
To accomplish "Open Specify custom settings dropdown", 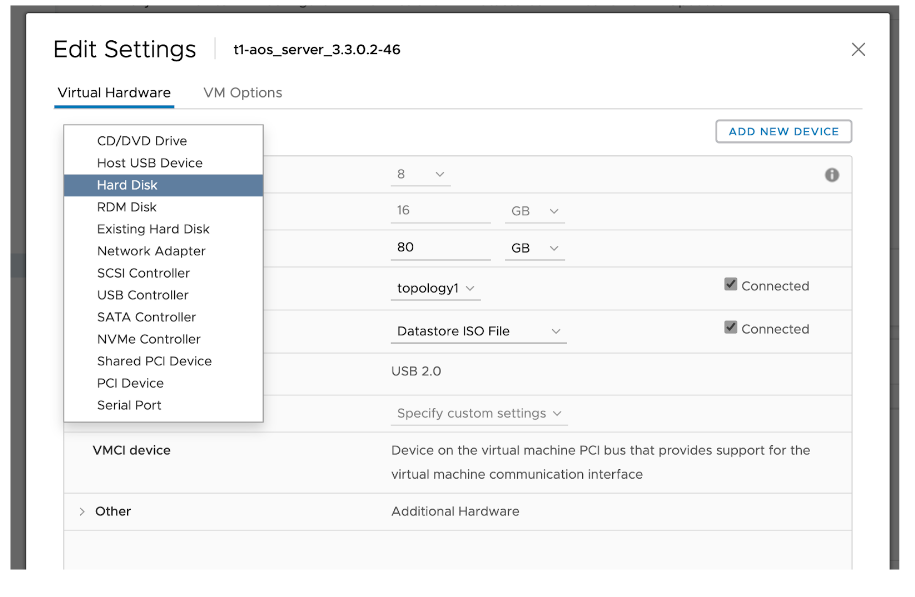I will pyautogui.click(x=478, y=413).
